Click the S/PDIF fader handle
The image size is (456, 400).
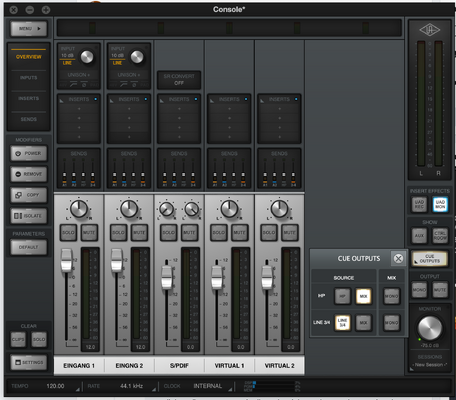167,277
